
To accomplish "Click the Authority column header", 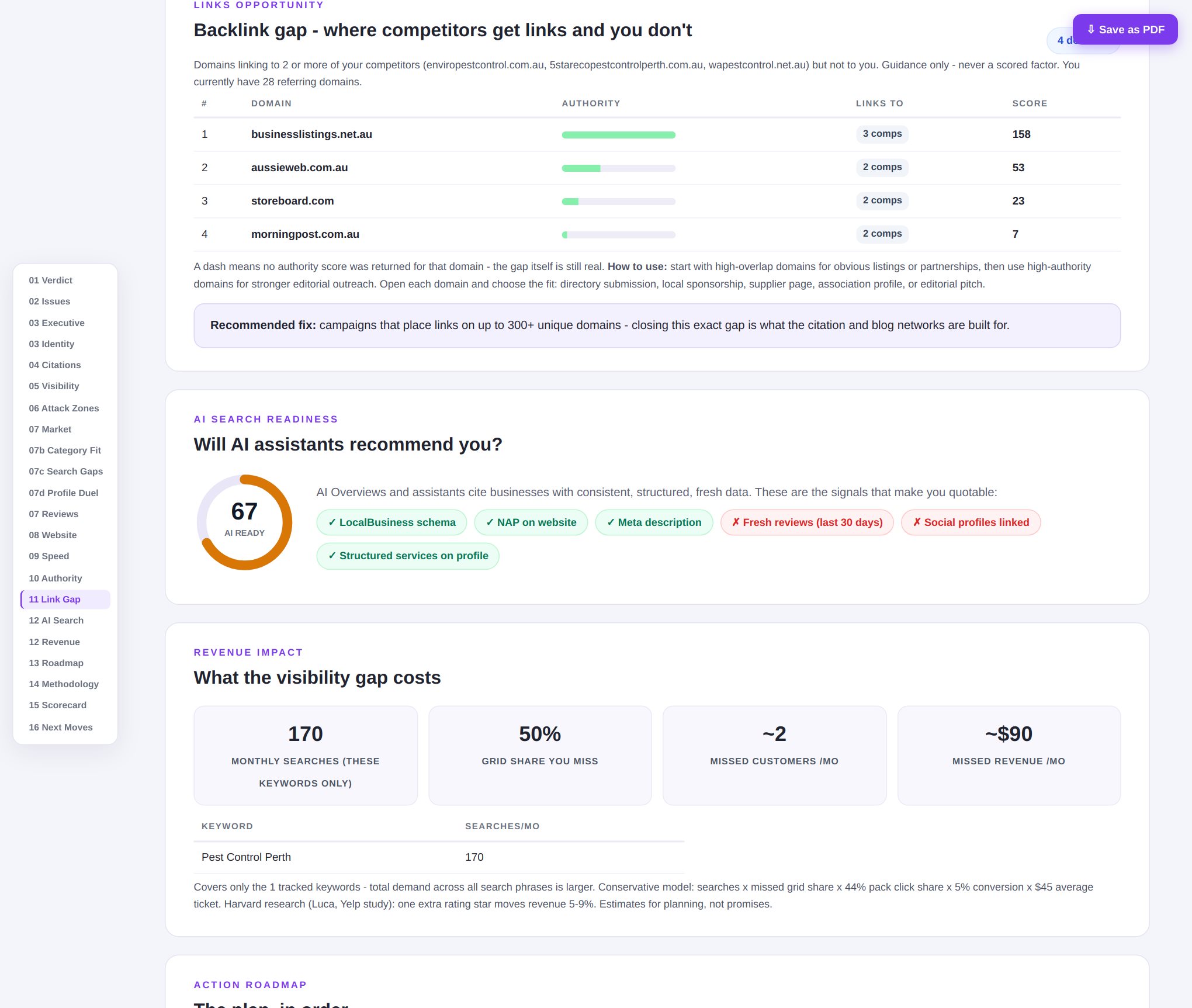I will [x=591, y=103].
